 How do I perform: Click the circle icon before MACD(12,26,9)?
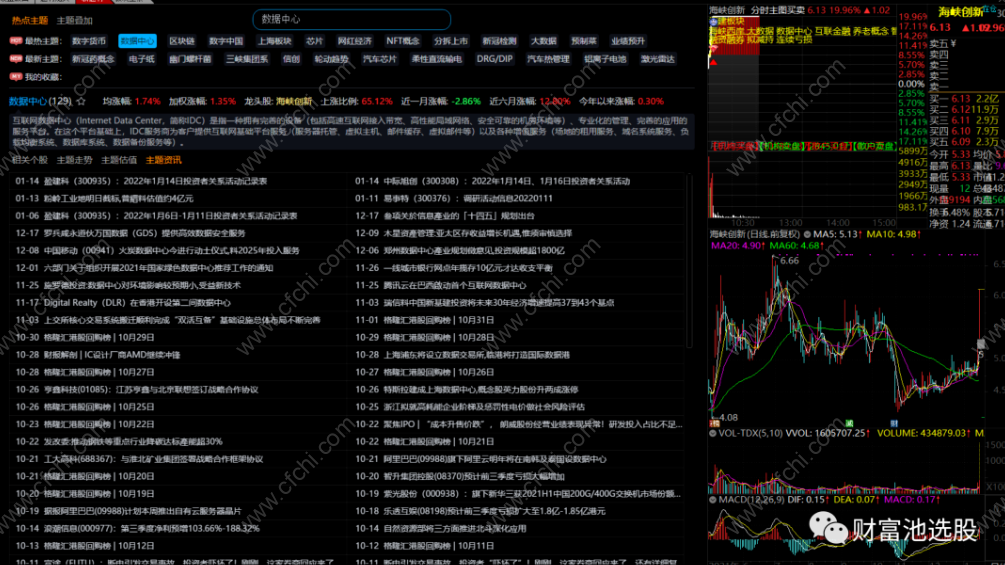713,499
